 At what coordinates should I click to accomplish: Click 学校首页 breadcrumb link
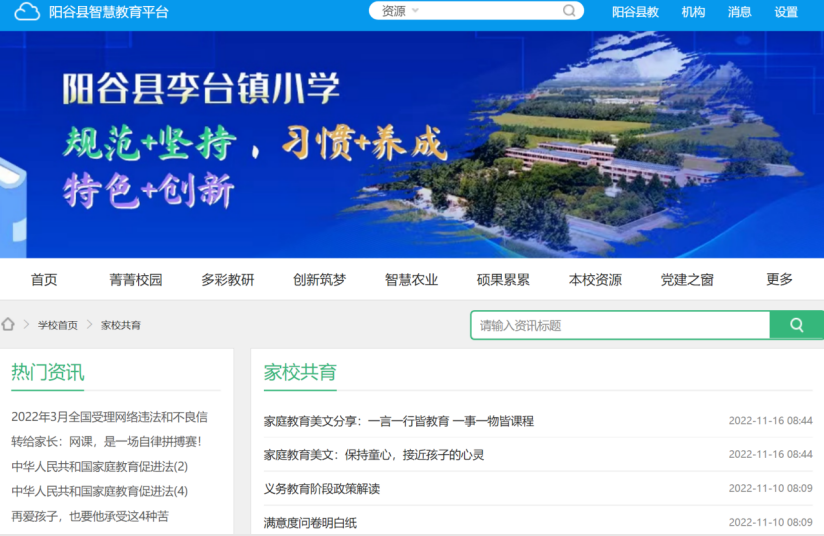click(58, 325)
